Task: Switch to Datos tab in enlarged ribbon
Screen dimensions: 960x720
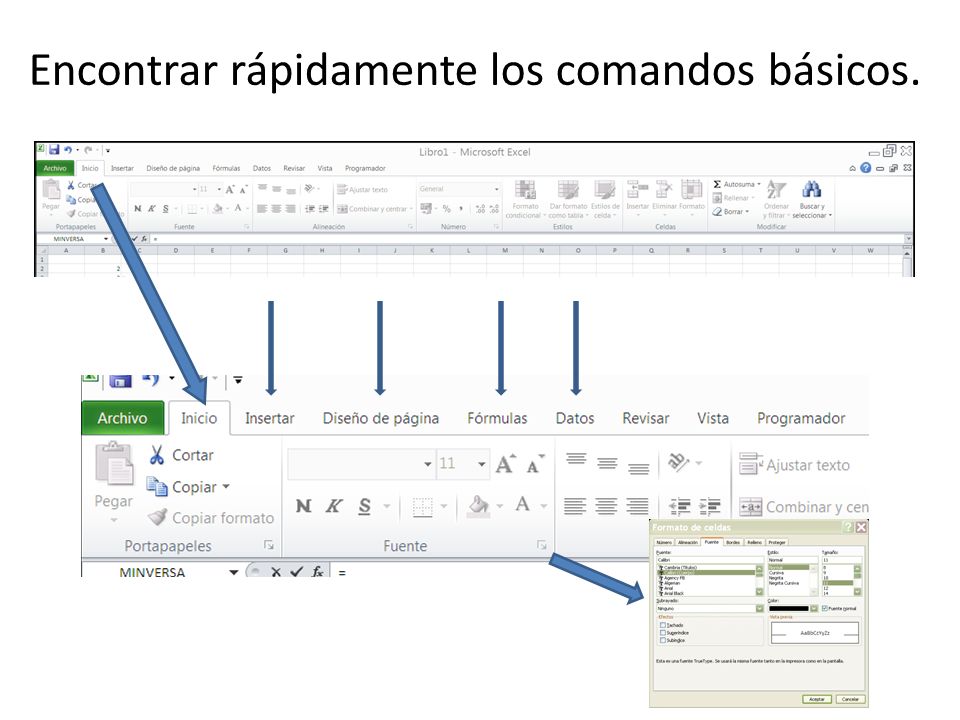Action: click(x=575, y=418)
